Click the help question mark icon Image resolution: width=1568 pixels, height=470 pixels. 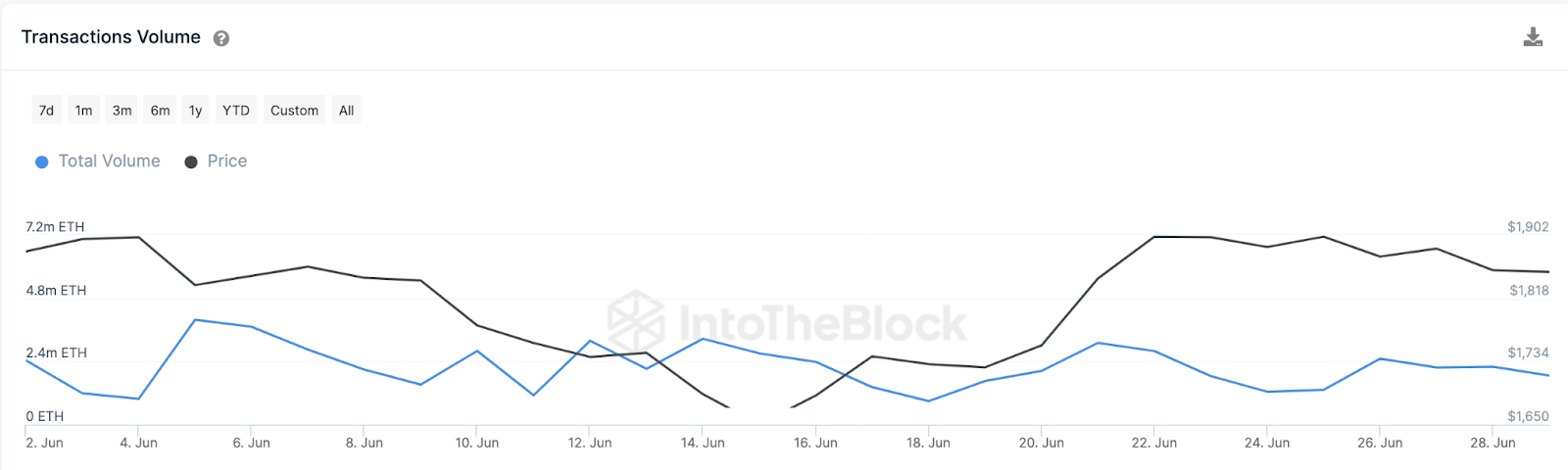(x=221, y=38)
